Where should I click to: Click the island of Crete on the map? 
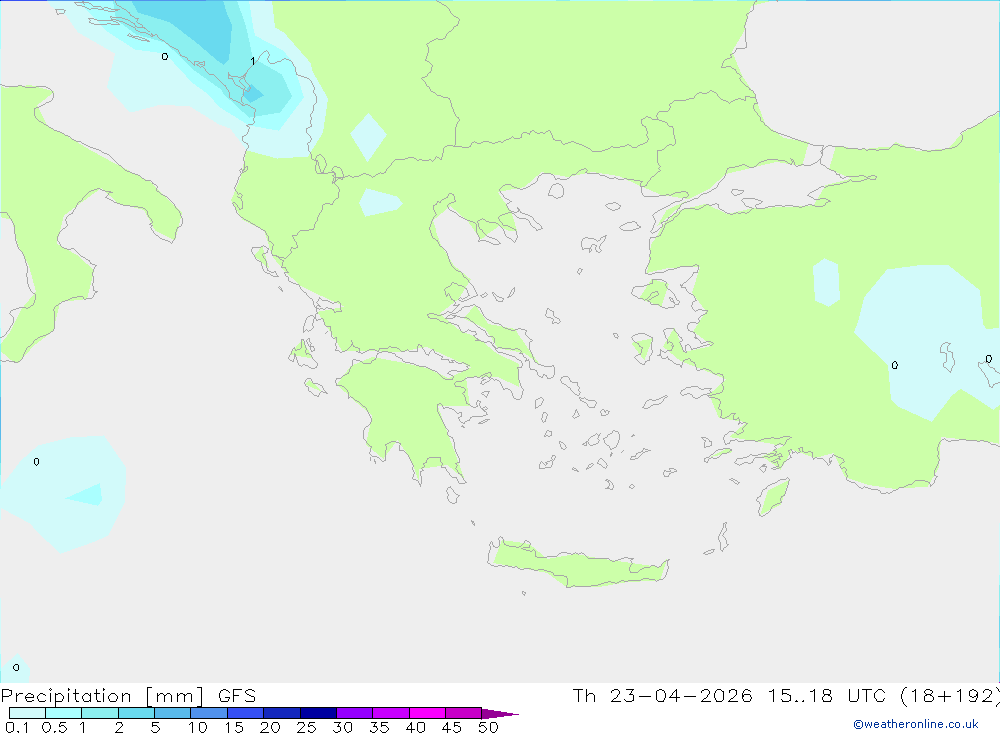(x=577, y=565)
